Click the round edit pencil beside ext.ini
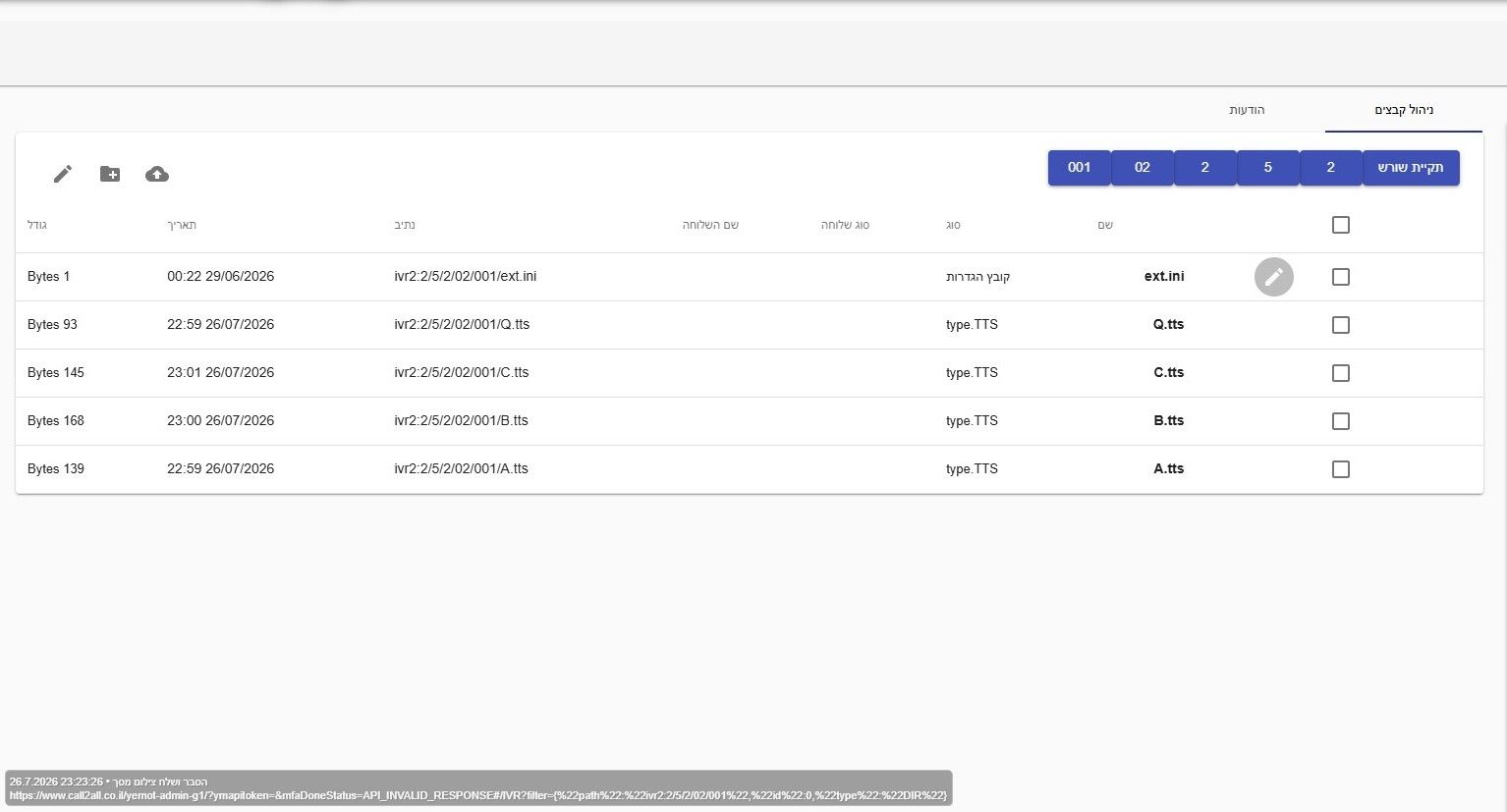Screen dimensions: 1507x812 [1274, 277]
